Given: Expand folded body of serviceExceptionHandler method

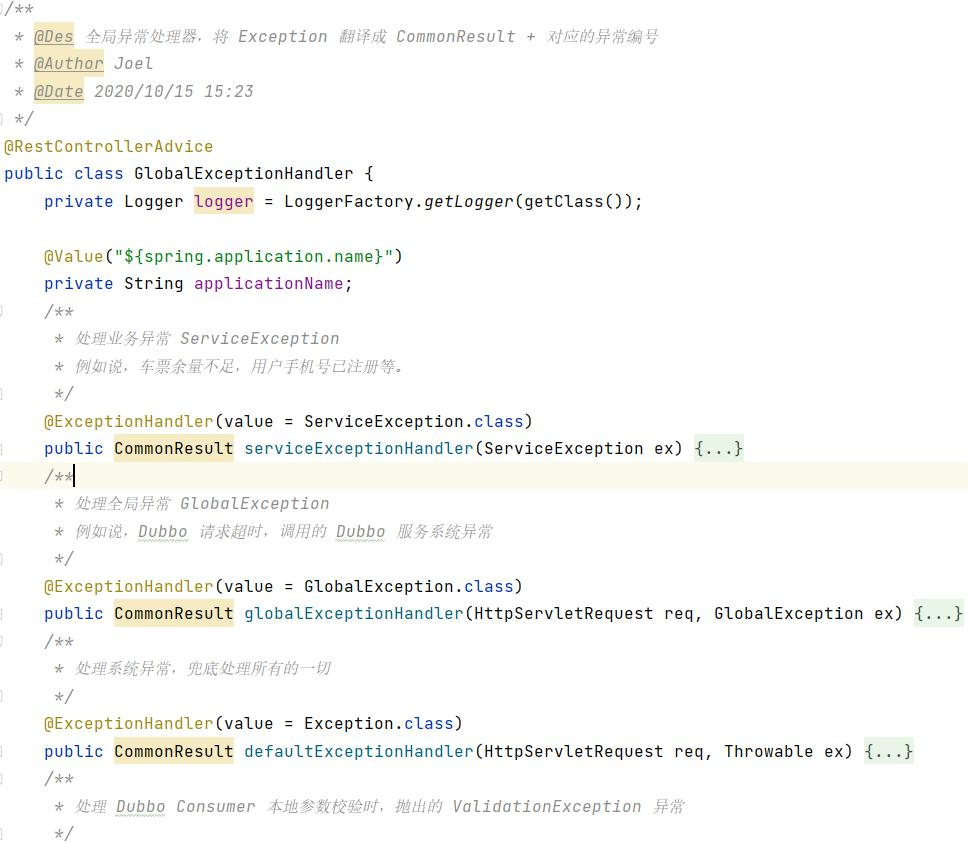Looking at the screenshot, I should click(x=718, y=448).
